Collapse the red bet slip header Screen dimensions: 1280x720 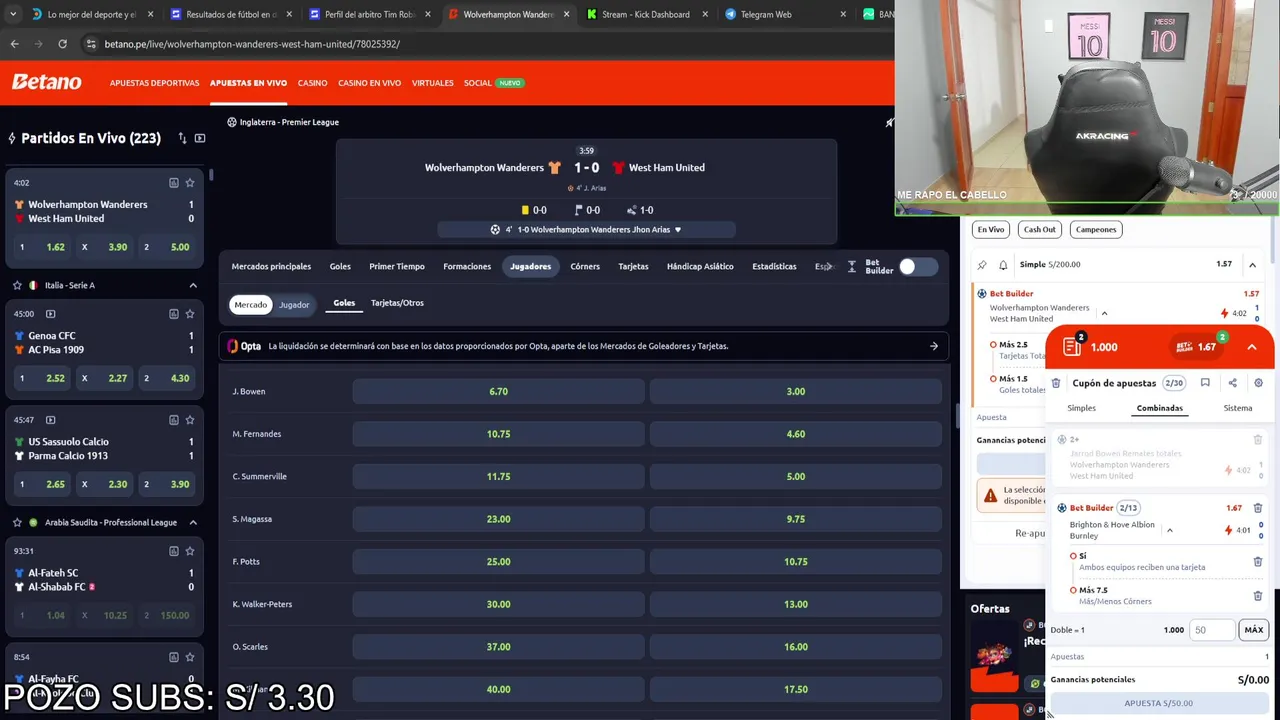(x=1252, y=347)
